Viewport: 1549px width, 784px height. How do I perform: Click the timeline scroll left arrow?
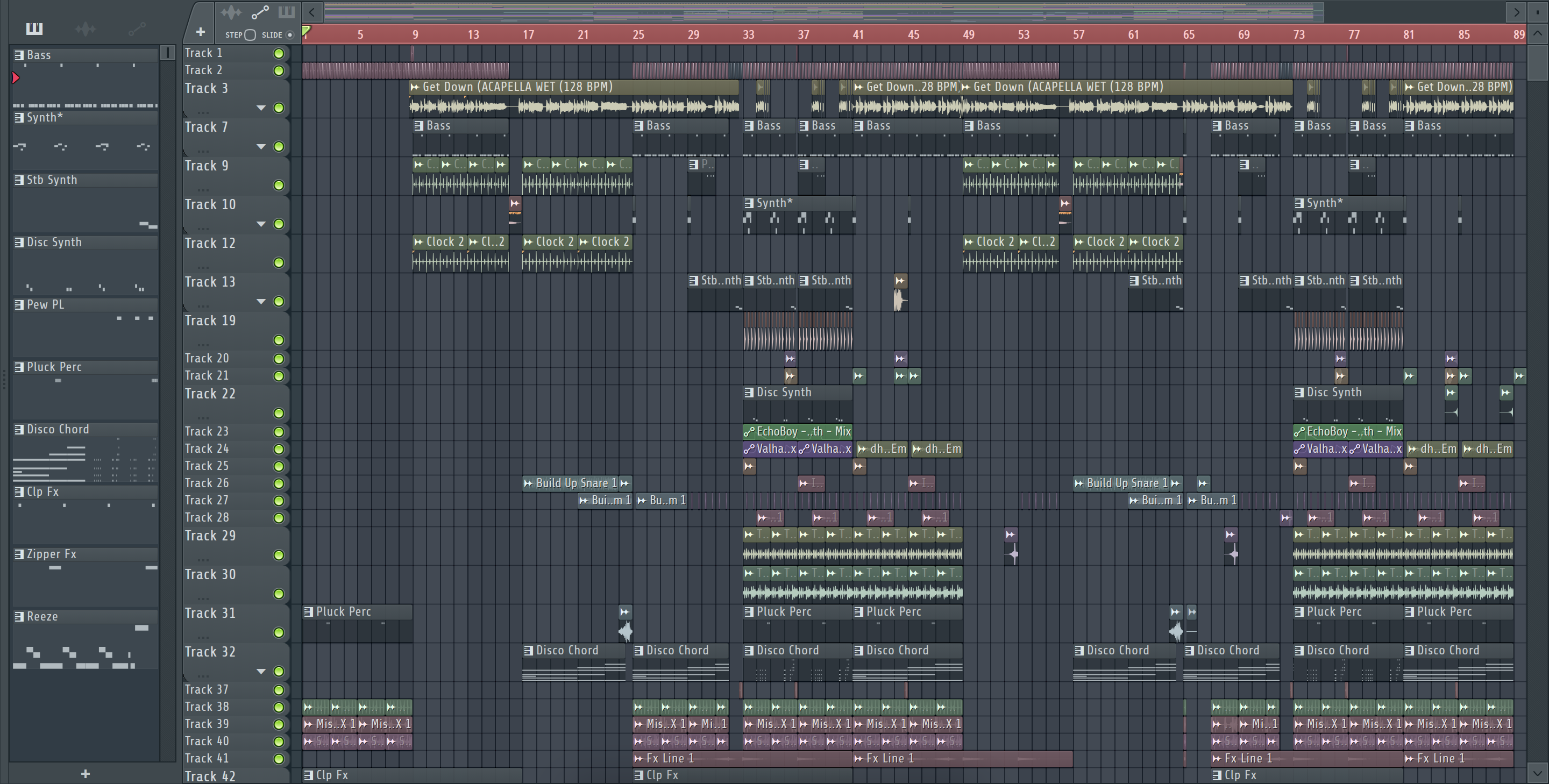coord(311,11)
